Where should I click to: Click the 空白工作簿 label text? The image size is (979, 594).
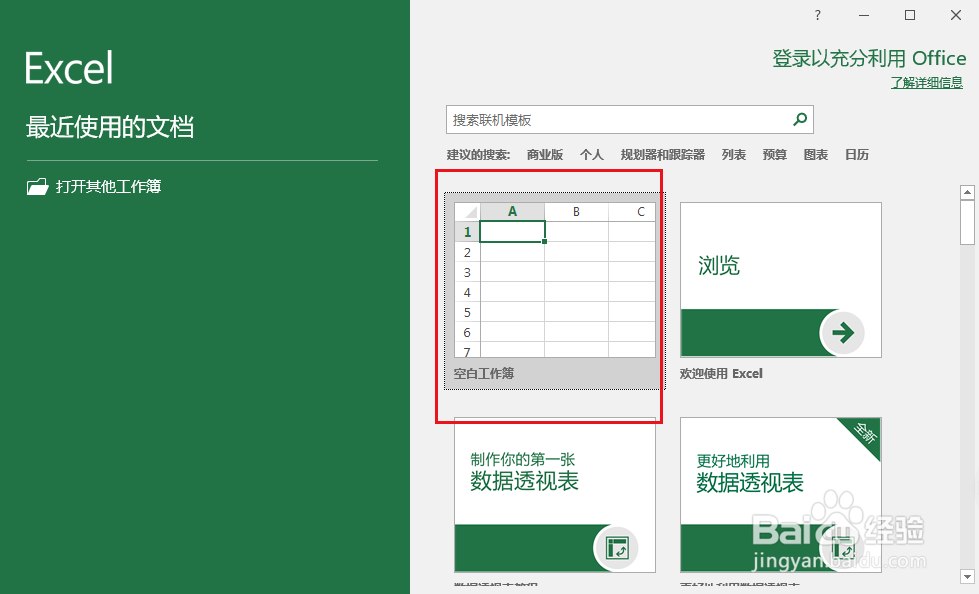point(484,374)
